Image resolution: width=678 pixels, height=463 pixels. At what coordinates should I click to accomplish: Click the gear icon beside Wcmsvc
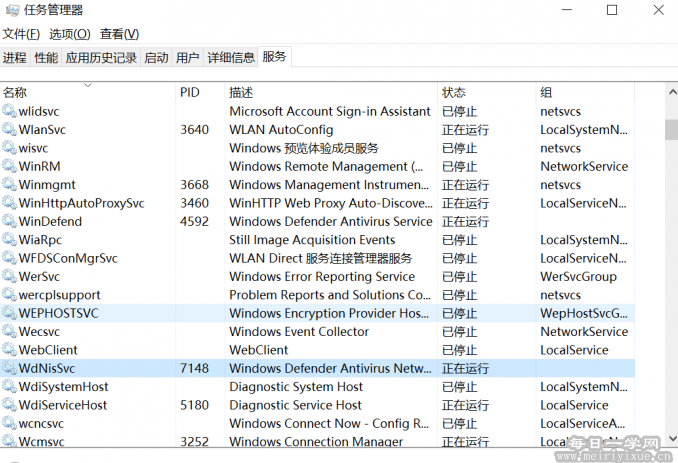pyautogui.click(x=9, y=441)
